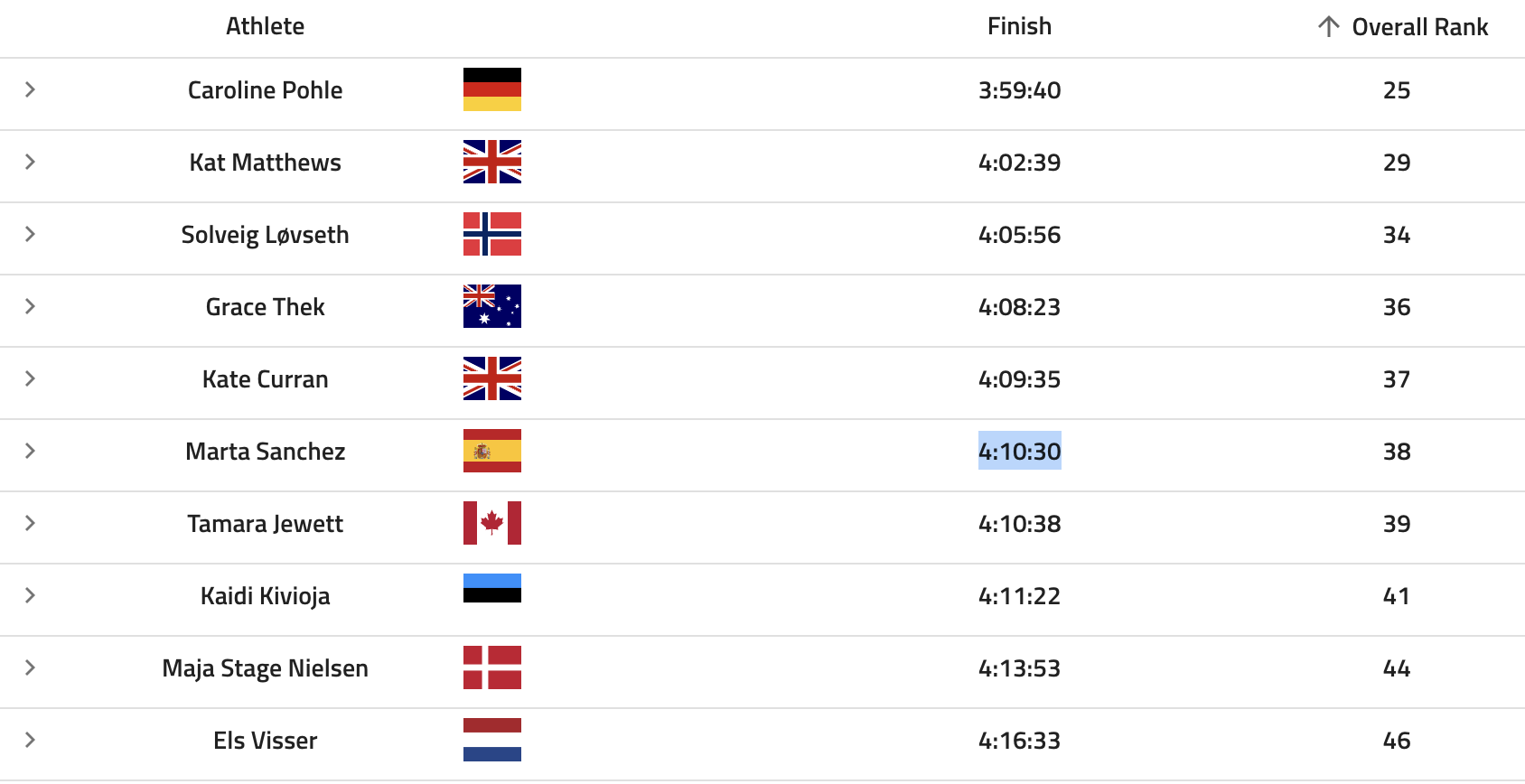Screen dimensions: 1525x784
Task: Click the sort arrow beside Overall Rank
Action: pyautogui.click(x=1328, y=27)
